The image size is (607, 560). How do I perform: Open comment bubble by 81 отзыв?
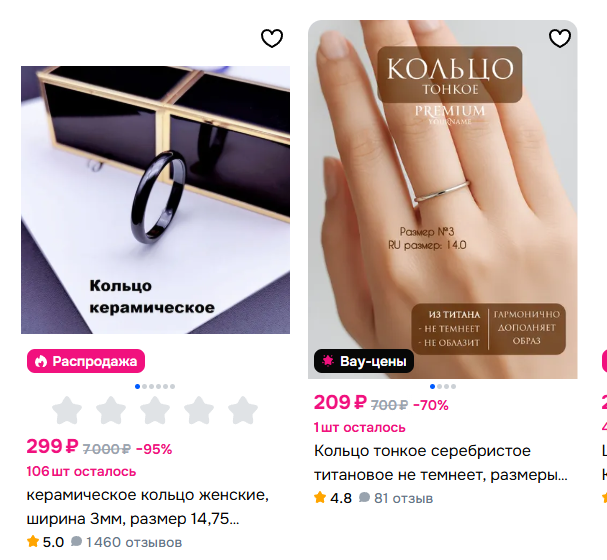(x=364, y=497)
